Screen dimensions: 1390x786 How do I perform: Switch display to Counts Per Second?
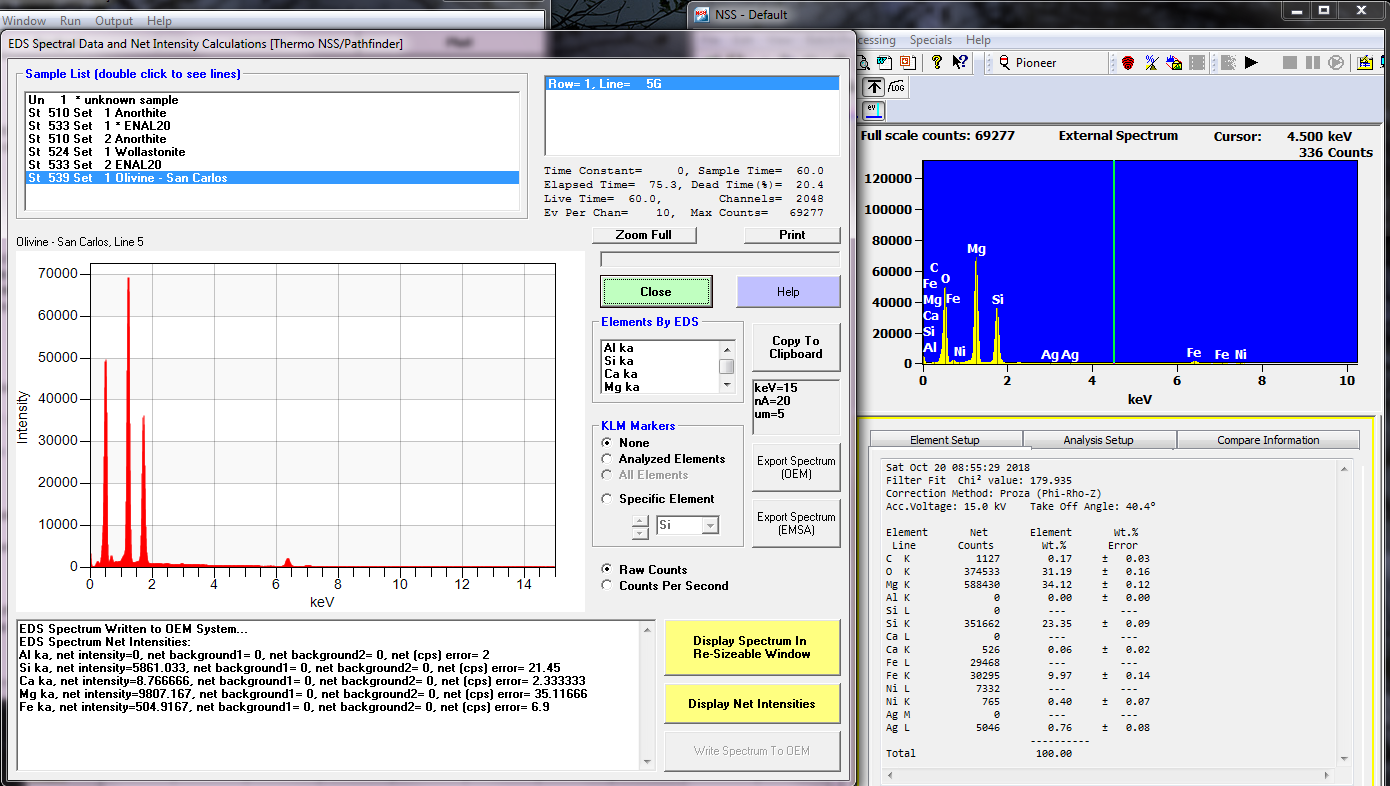click(606, 586)
